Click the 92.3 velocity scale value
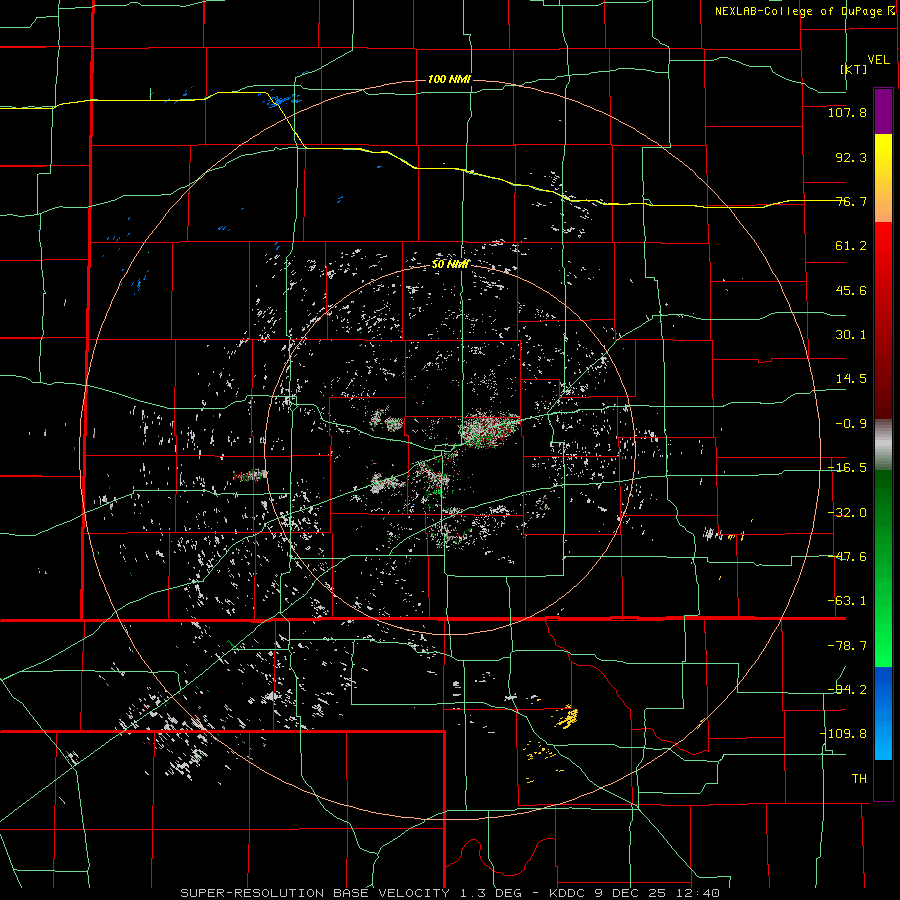This screenshot has width=900, height=900. coord(851,157)
